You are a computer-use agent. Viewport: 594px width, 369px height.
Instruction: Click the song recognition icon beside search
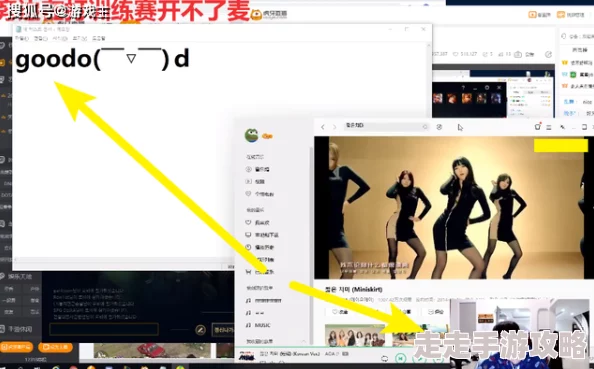pos(439,127)
